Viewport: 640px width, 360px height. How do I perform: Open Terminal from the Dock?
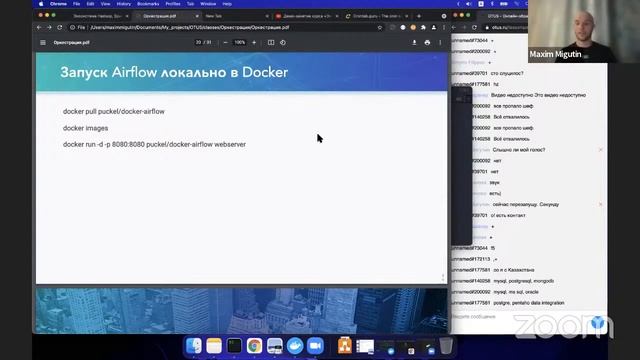pyautogui.click(x=234, y=346)
